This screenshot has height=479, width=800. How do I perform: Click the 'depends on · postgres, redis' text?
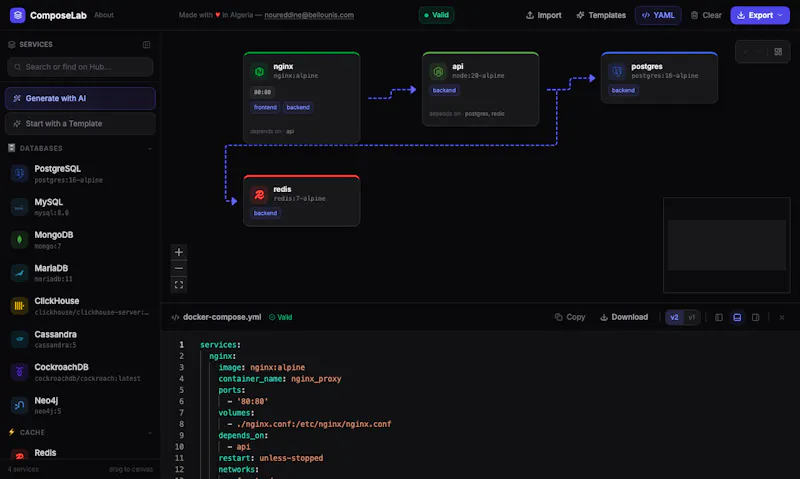[x=467, y=114]
